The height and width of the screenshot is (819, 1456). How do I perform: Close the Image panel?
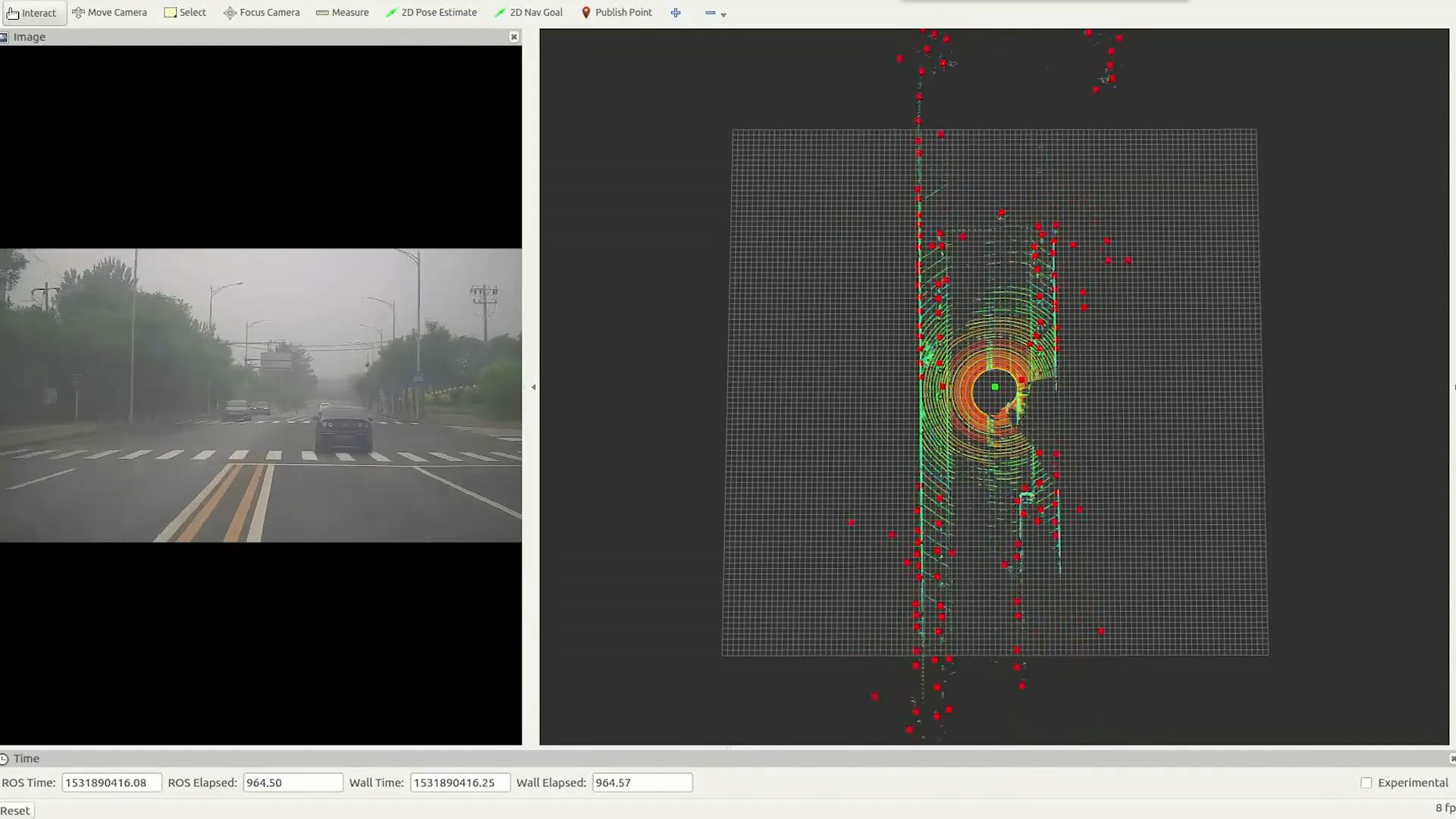[x=514, y=37]
